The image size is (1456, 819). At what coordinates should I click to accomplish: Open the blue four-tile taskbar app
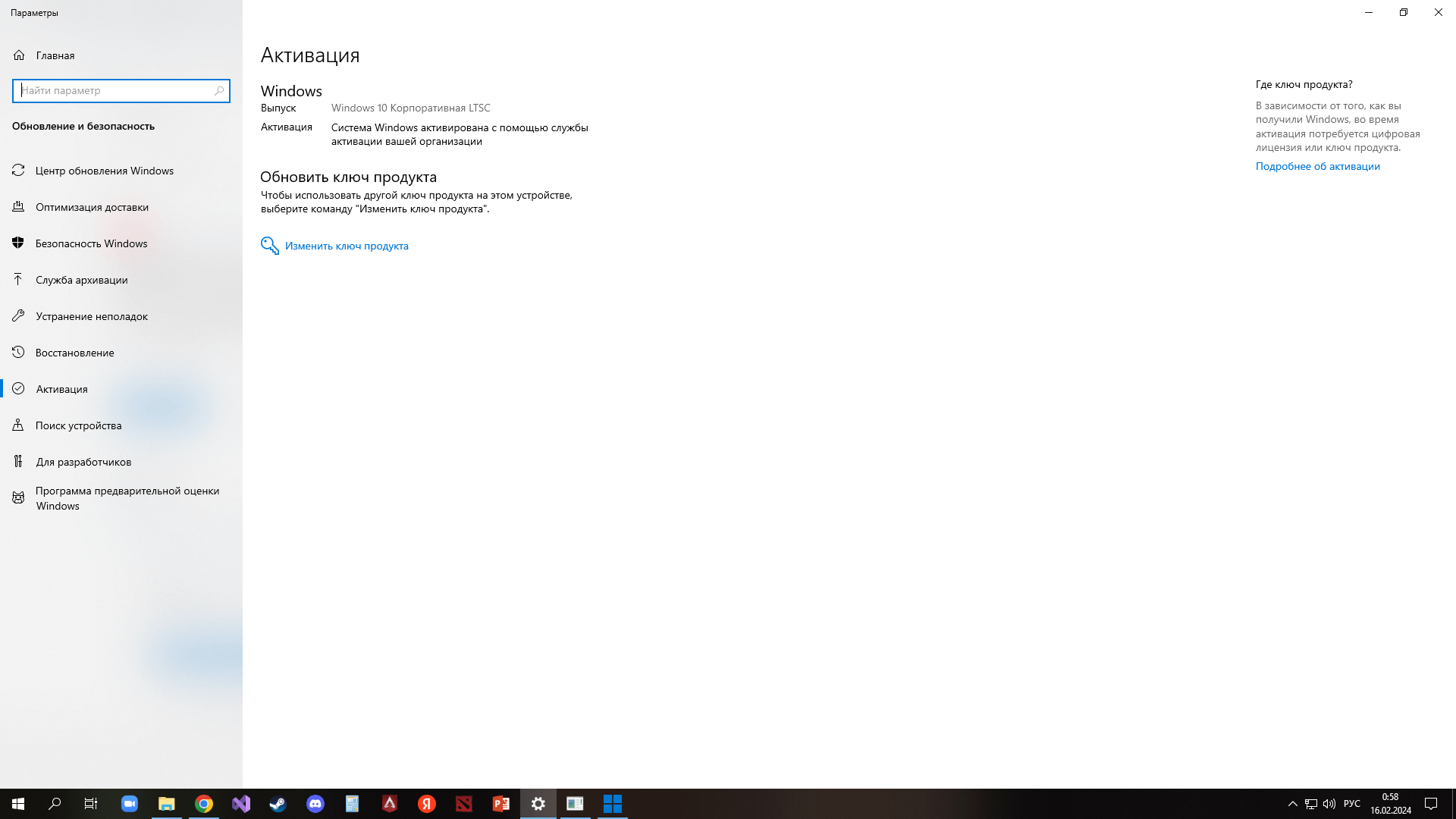612,804
